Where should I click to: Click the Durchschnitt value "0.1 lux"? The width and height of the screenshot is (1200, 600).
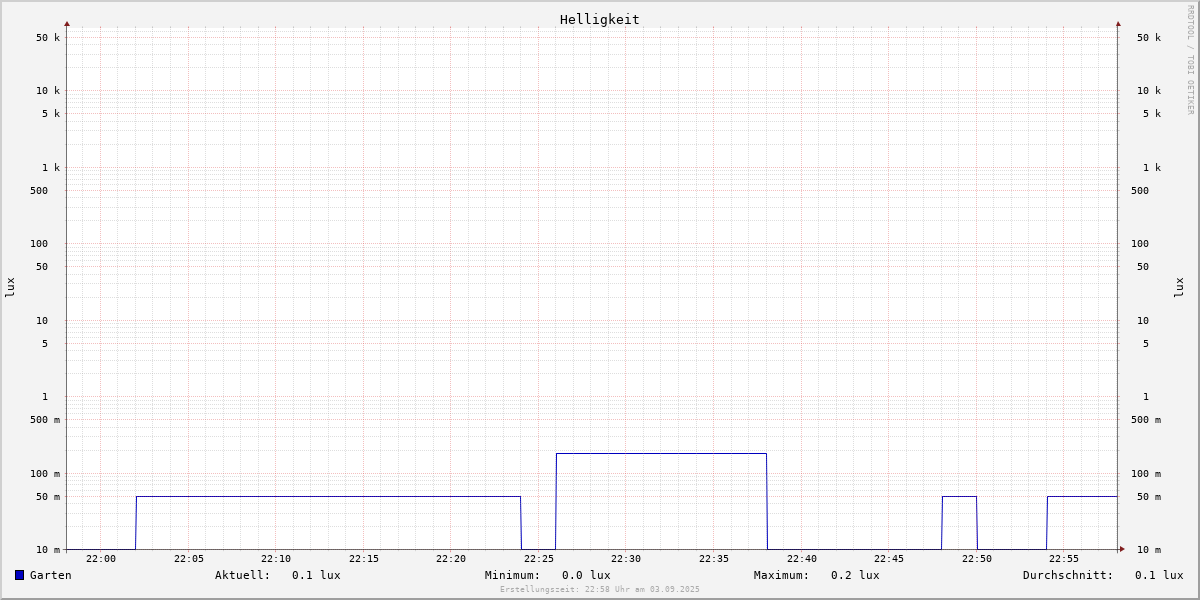(1159, 575)
